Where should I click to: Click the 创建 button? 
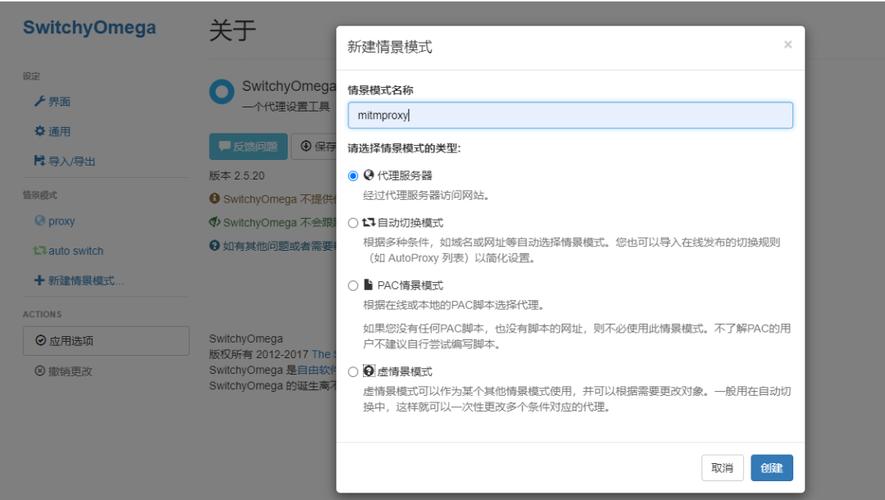771,467
